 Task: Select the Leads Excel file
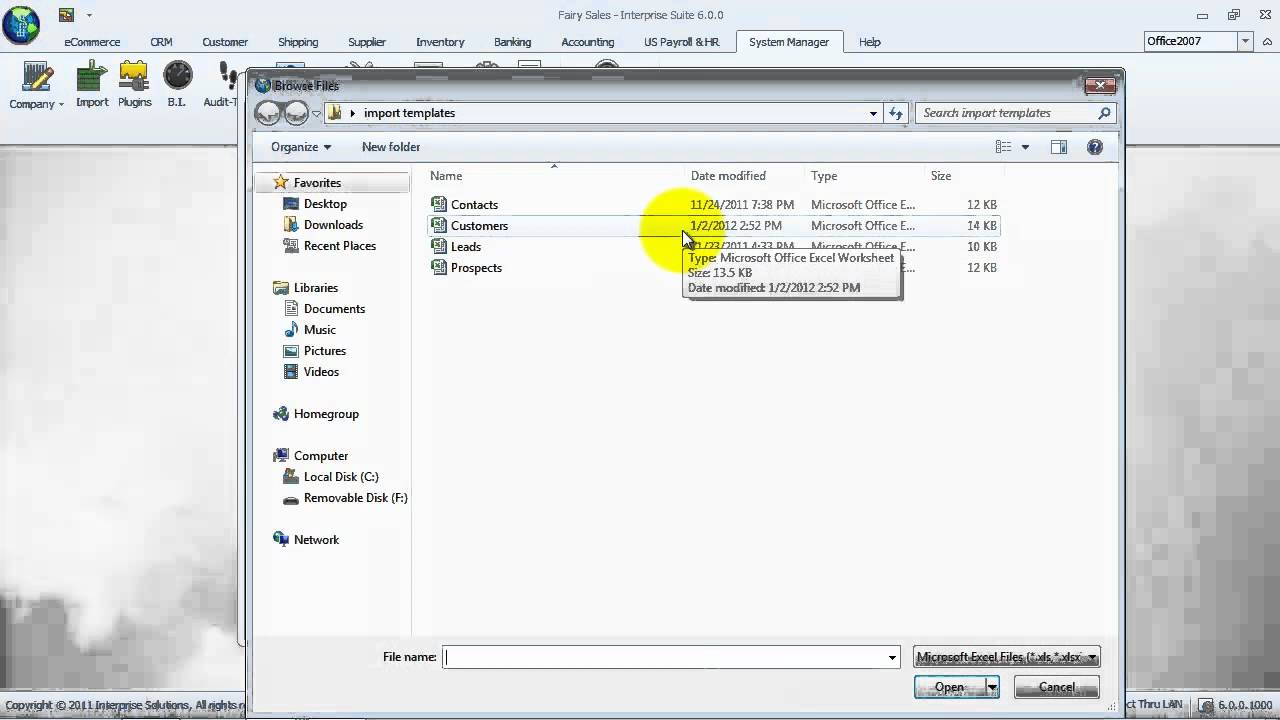pyautogui.click(x=713, y=246)
